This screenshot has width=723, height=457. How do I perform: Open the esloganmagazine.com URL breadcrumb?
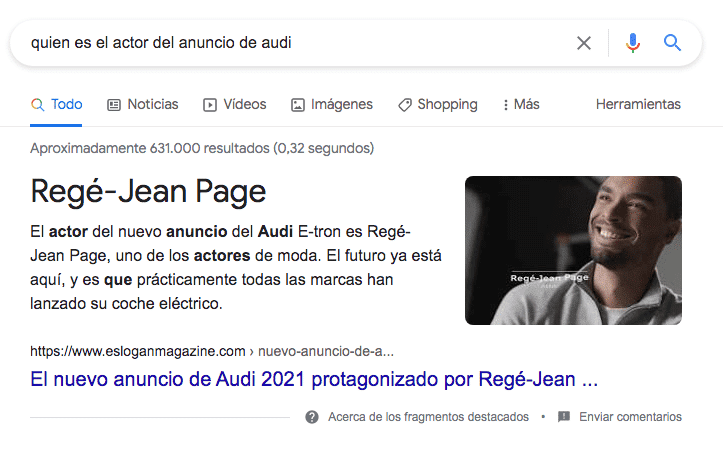pos(212,351)
